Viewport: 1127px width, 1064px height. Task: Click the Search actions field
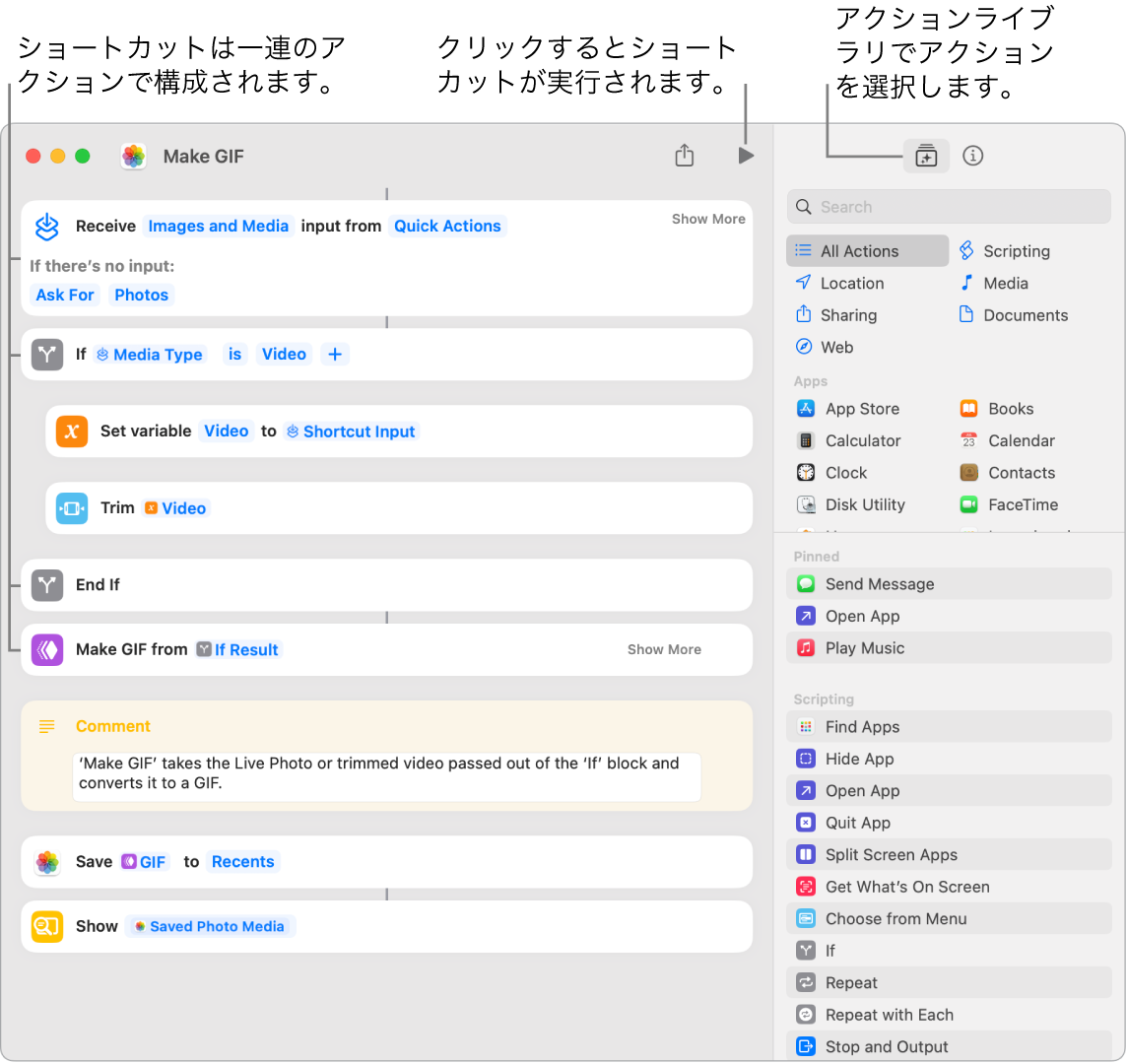[949, 207]
